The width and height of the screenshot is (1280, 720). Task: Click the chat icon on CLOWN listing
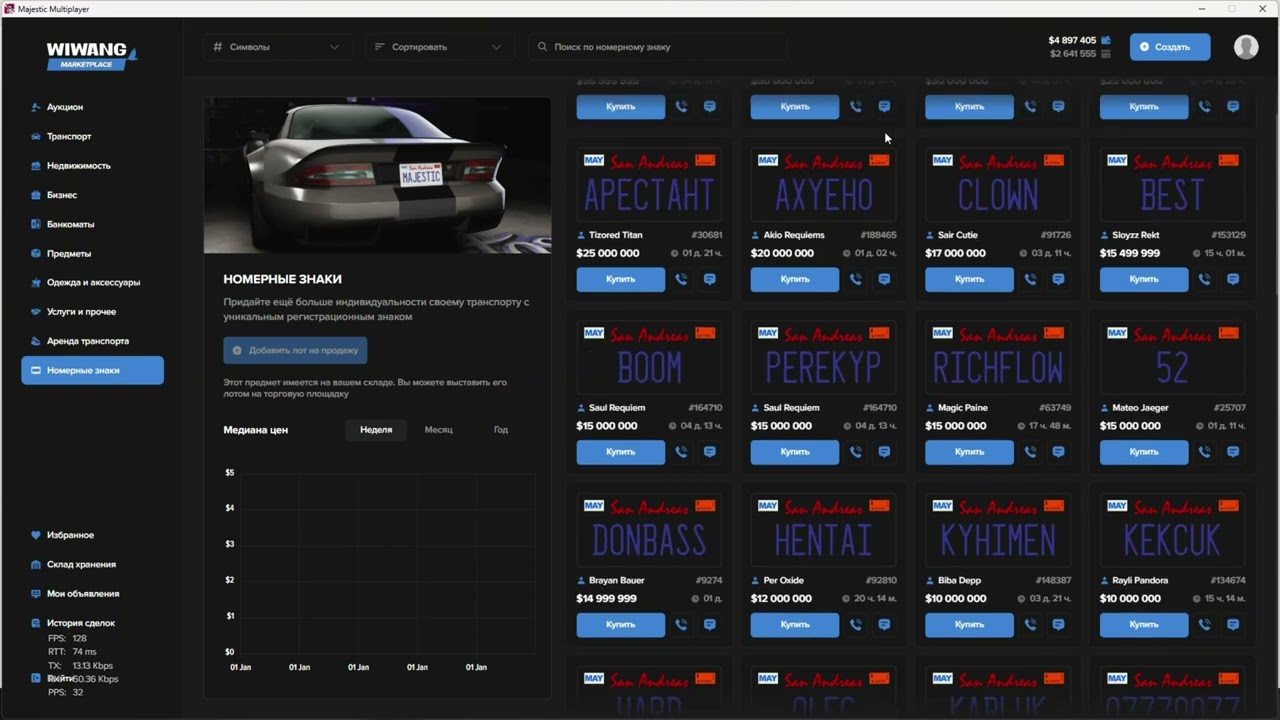pos(1058,279)
